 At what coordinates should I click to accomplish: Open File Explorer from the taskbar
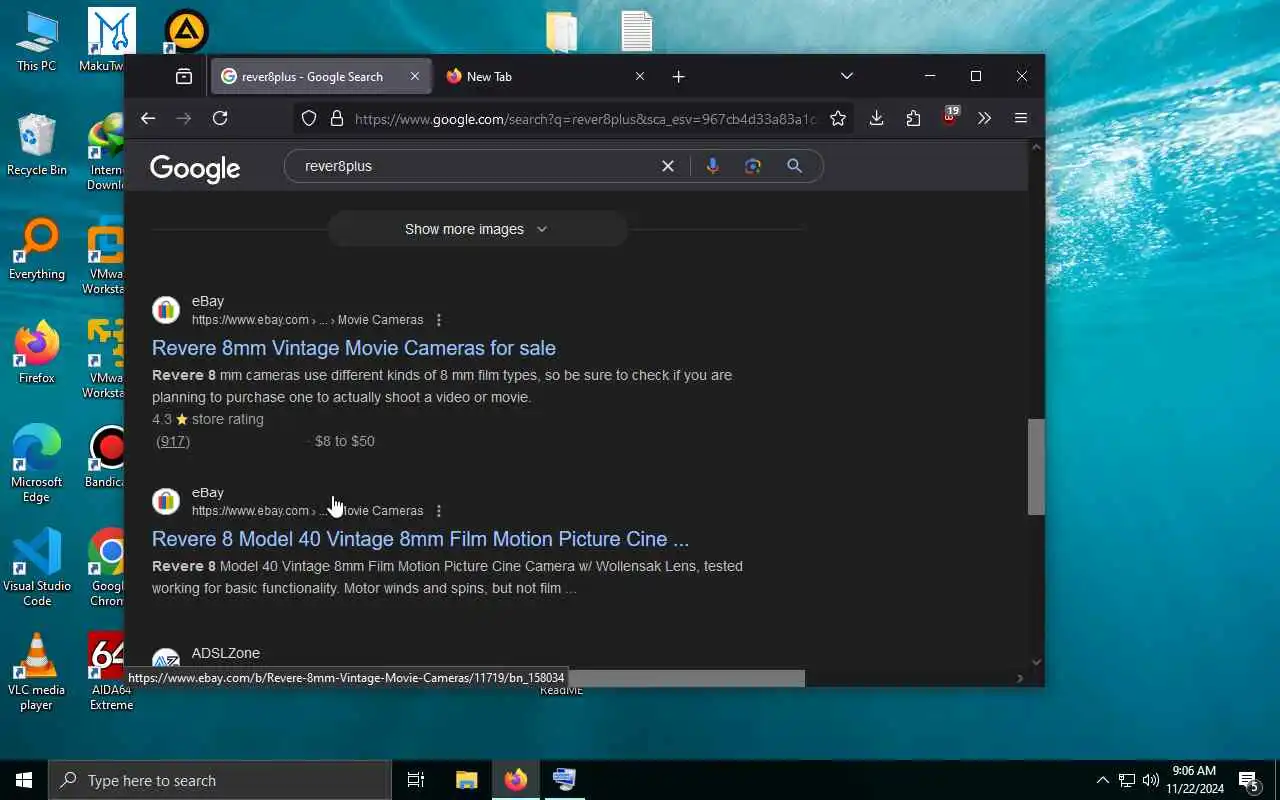[467, 780]
